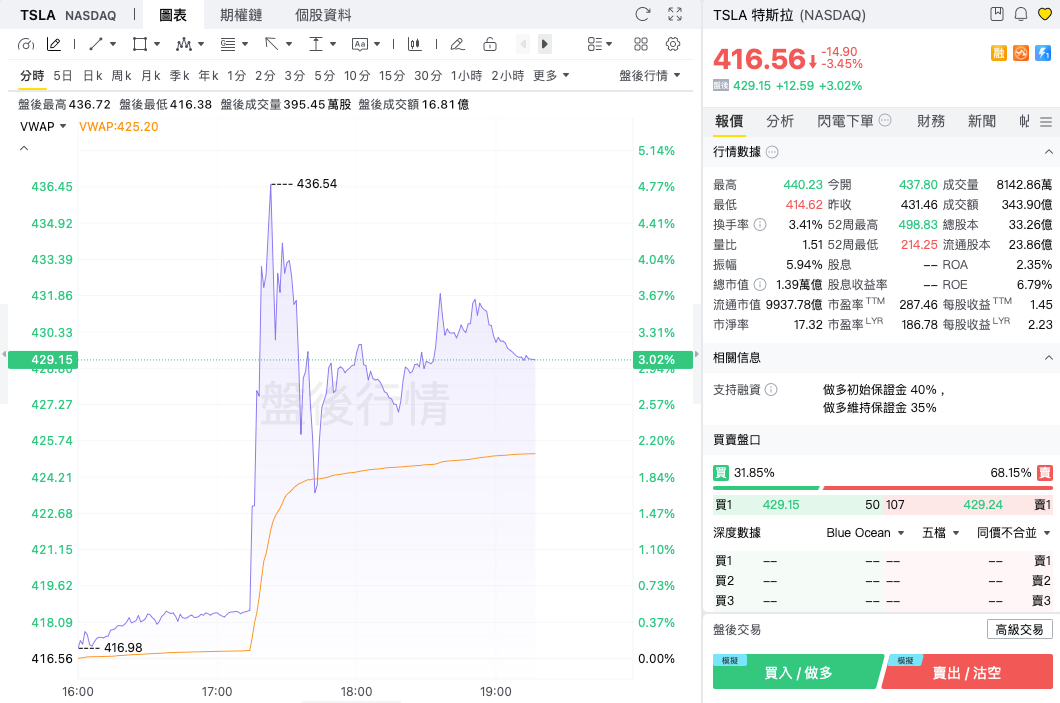1060x703 pixels.
Task: Select the 15分 timeframe
Action: point(392,76)
